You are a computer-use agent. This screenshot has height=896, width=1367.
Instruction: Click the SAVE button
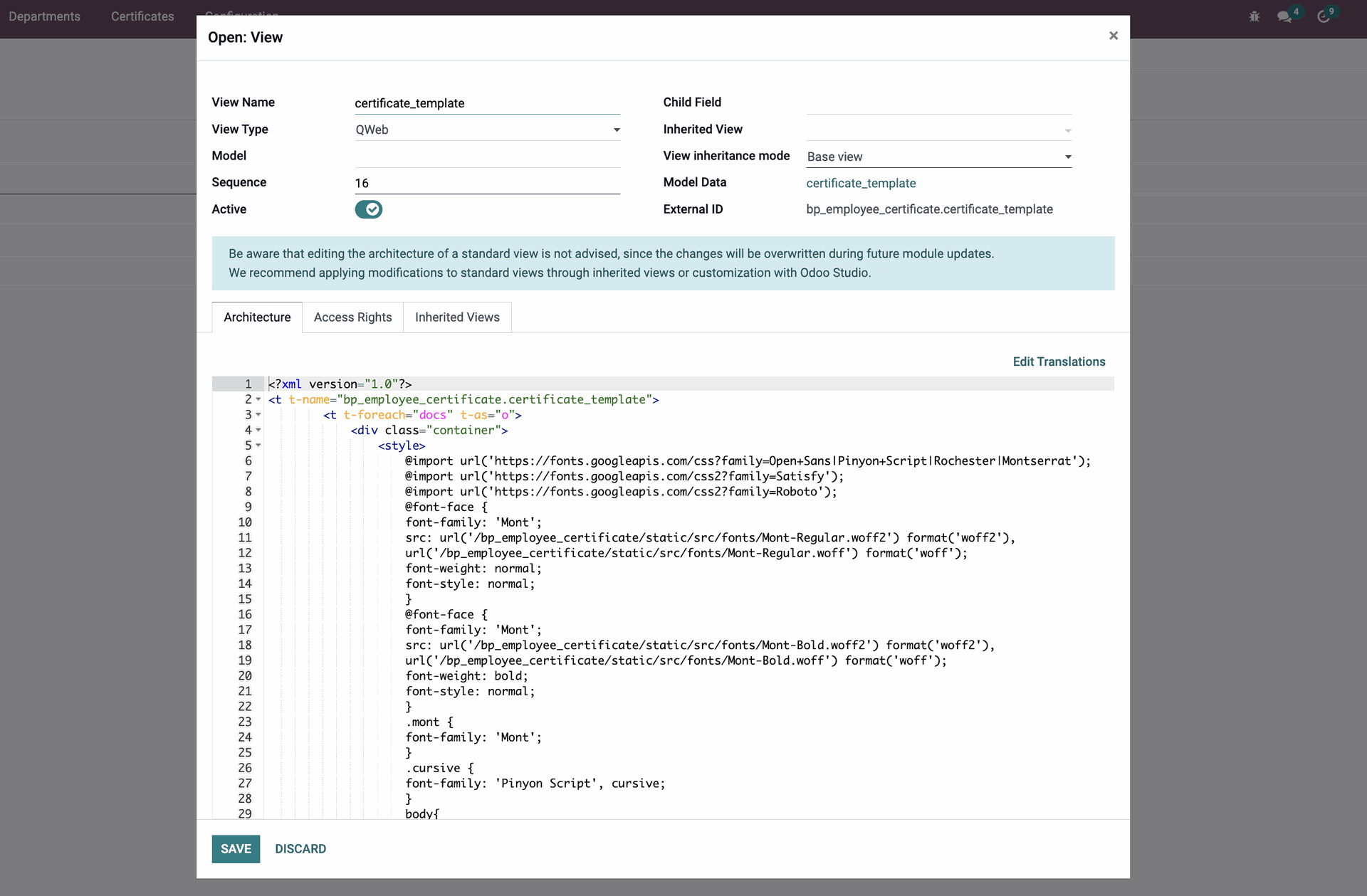point(236,849)
